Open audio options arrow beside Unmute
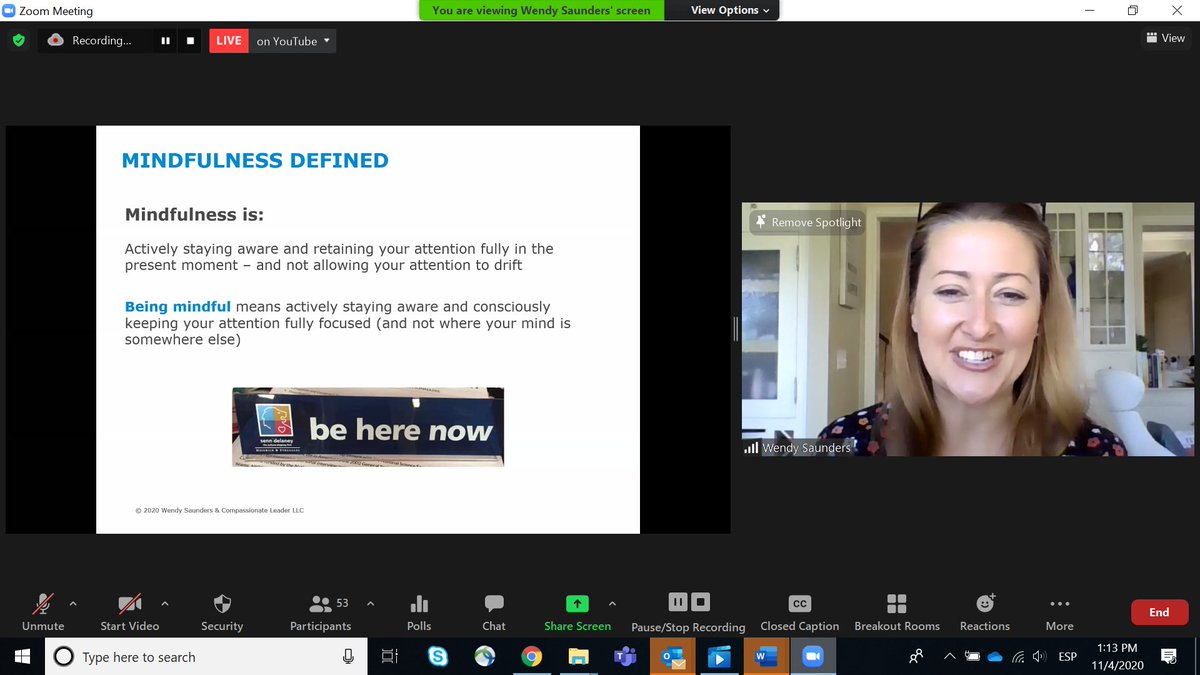The image size is (1200, 675). [x=72, y=603]
